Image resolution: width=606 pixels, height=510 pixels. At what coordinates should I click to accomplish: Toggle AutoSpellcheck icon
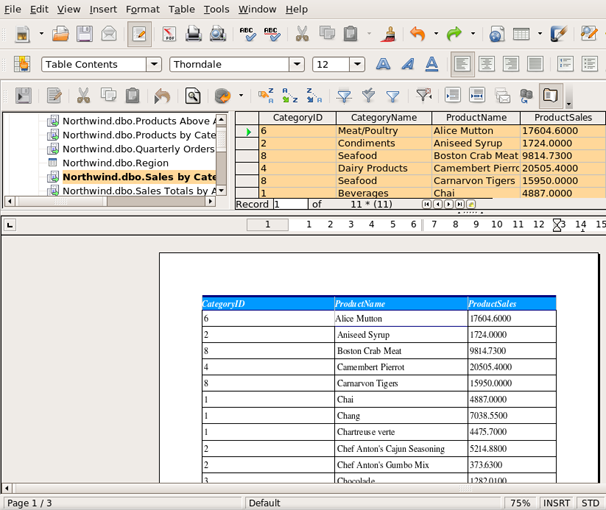pyautogui.click(x=272, y=34)
